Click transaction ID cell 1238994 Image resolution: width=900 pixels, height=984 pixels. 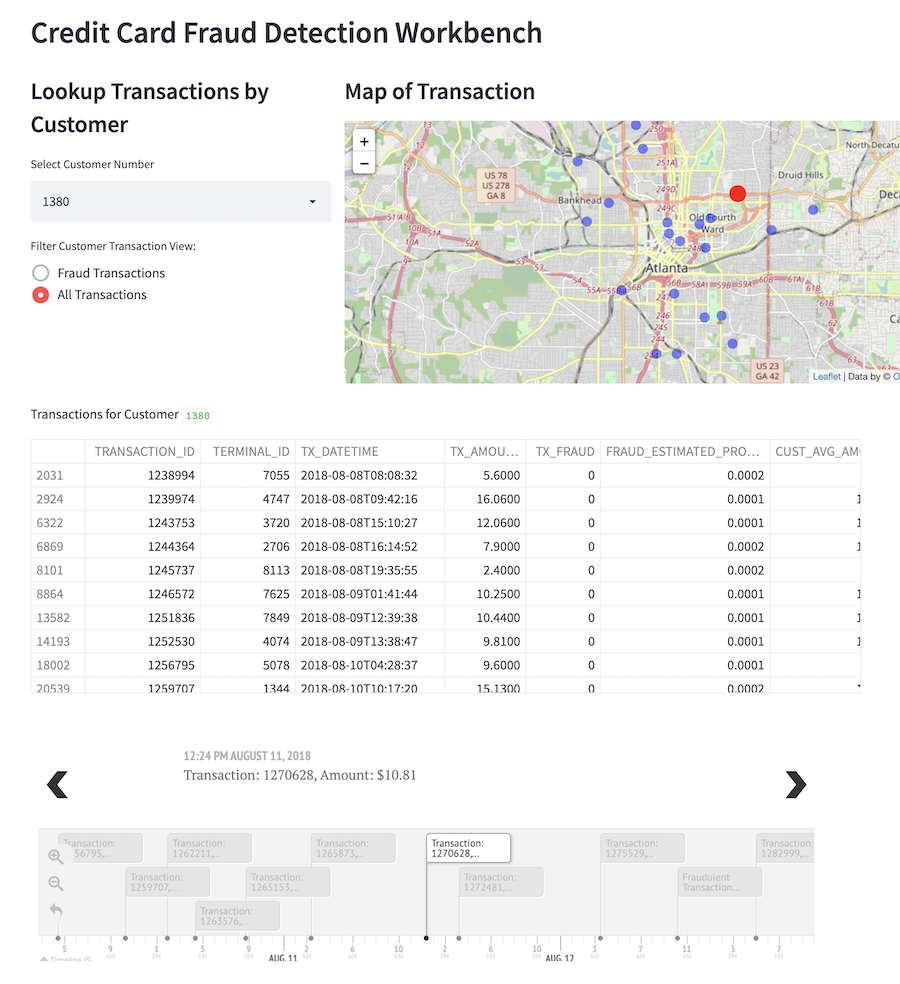143,476
